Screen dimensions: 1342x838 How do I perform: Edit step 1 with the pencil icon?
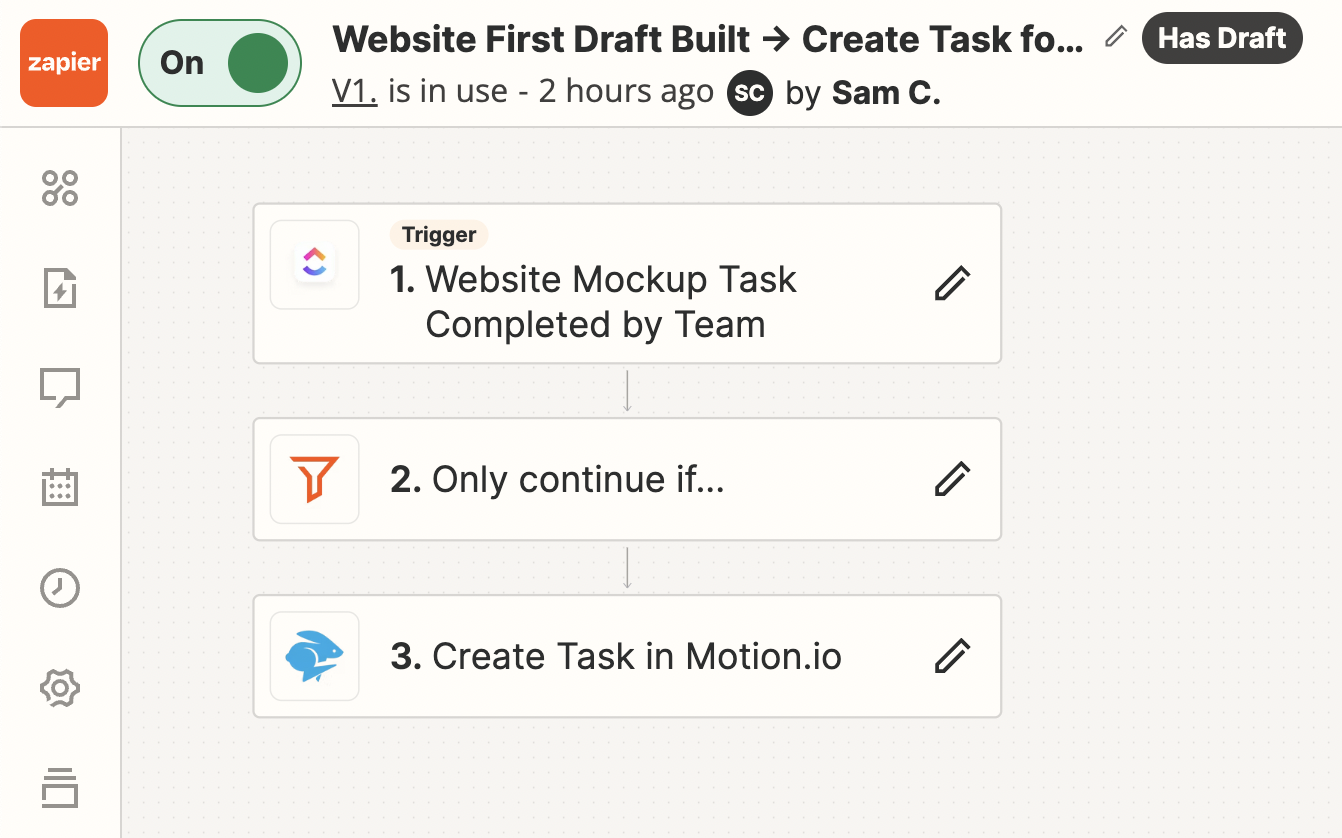pos(952,284)
